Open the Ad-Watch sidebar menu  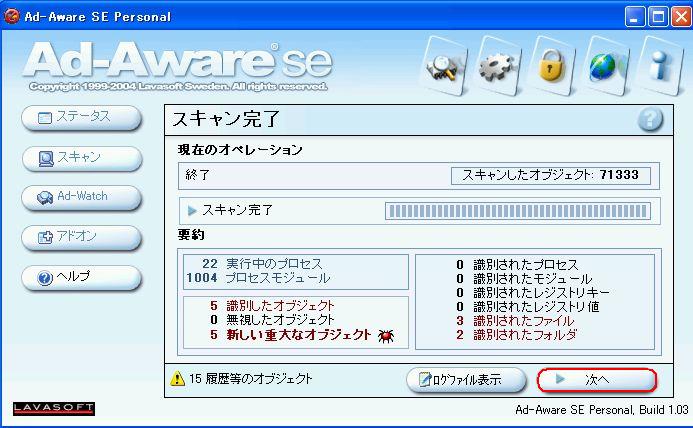81,198
